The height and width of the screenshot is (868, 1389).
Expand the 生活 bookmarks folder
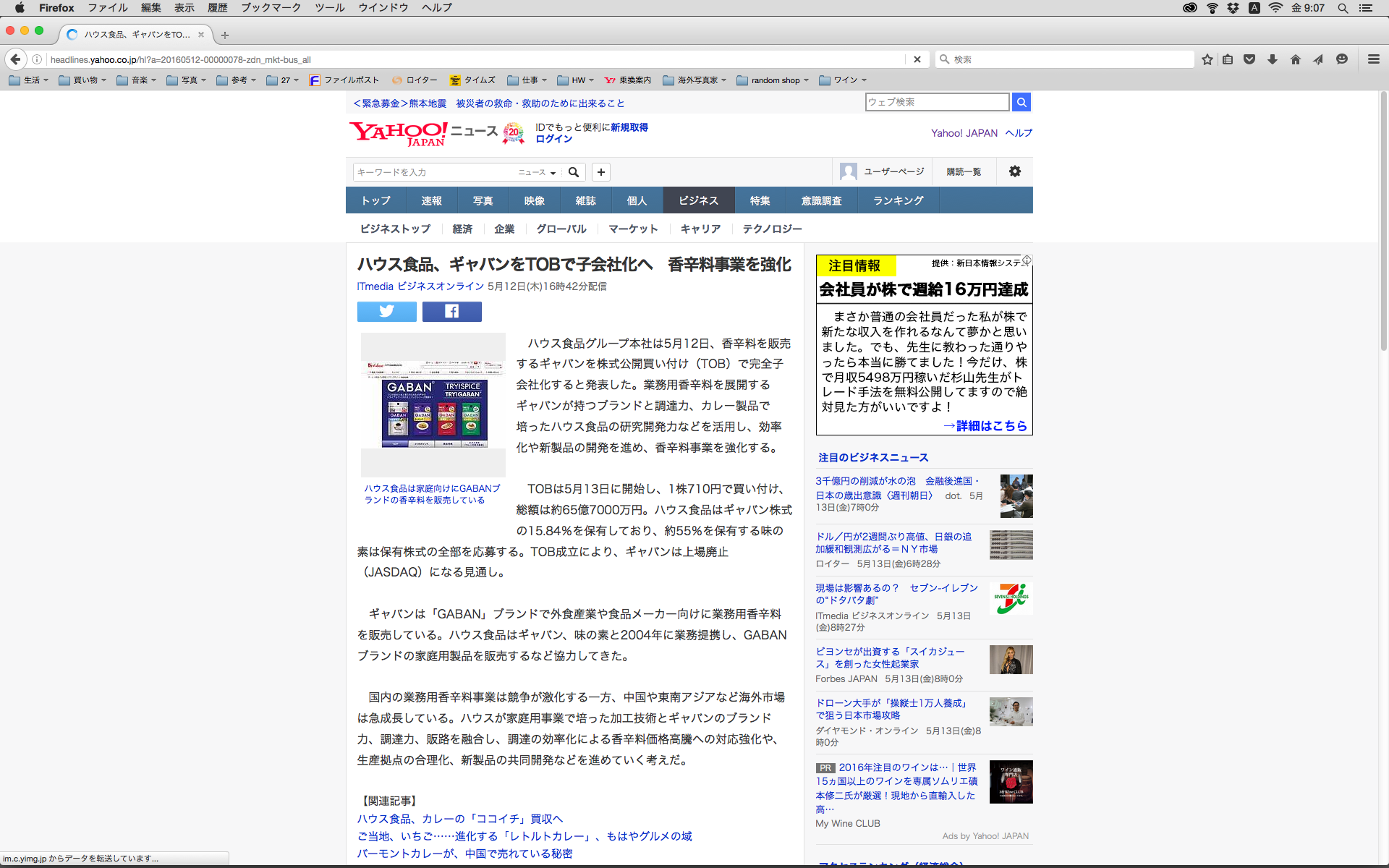(x=29, y=80)
